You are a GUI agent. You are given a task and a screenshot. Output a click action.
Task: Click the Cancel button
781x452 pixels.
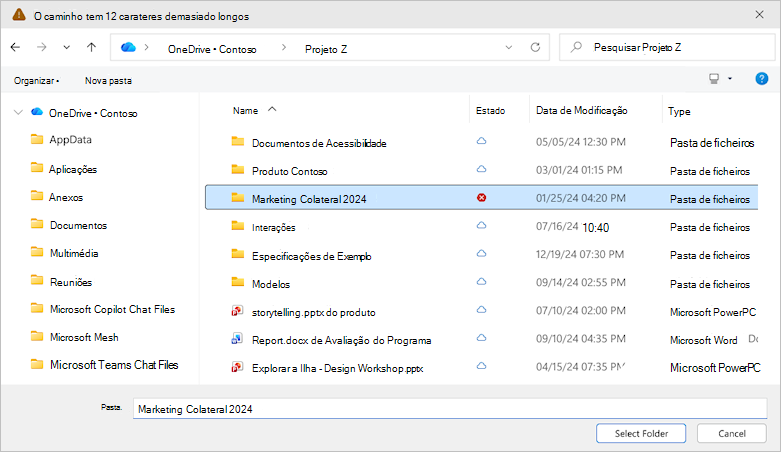tap(732, 434)
